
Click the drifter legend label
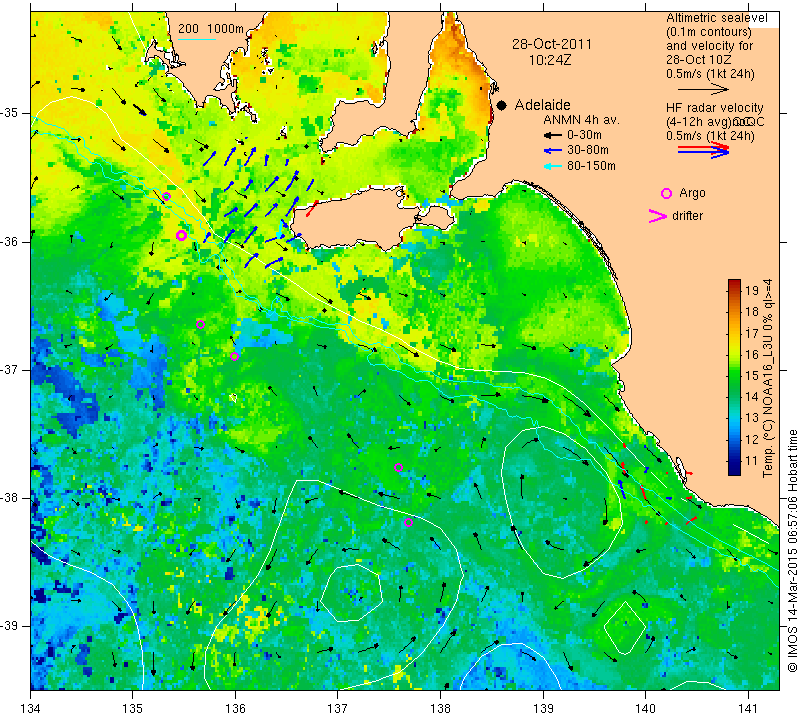pos(687,216)
